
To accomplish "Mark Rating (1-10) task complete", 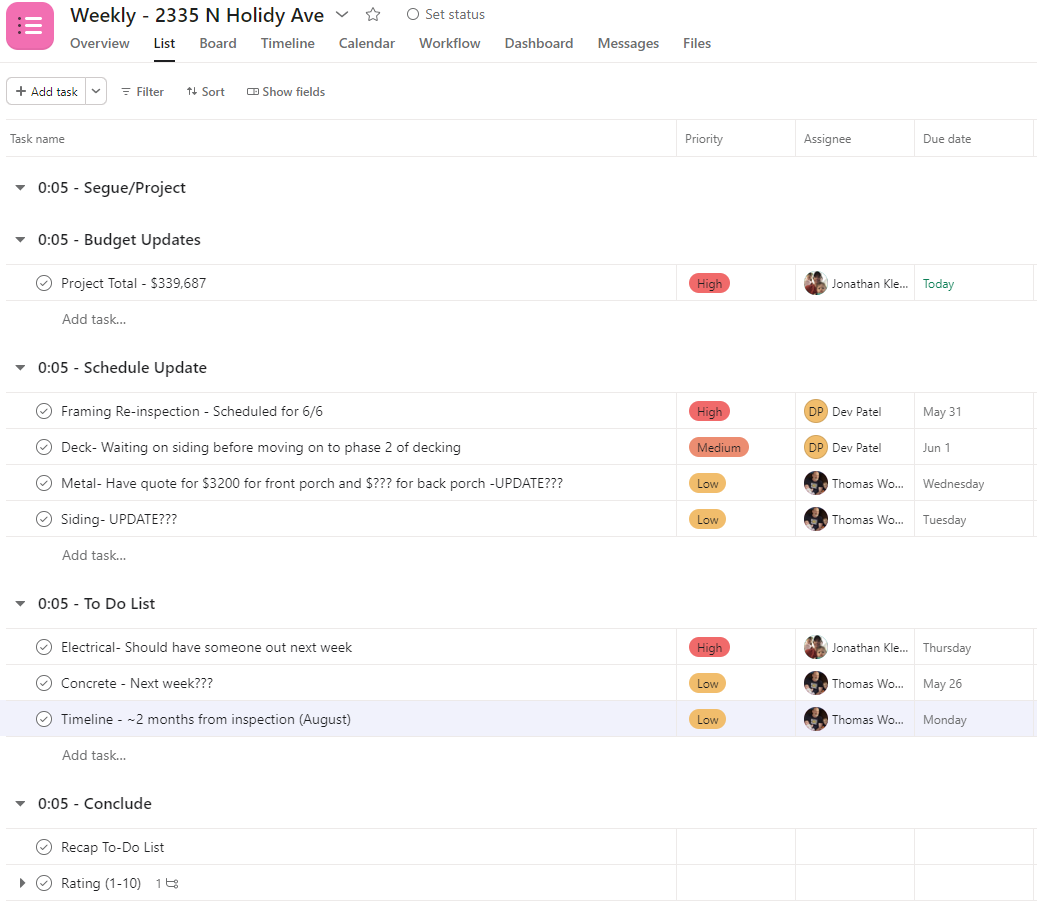I will [44, 883].
